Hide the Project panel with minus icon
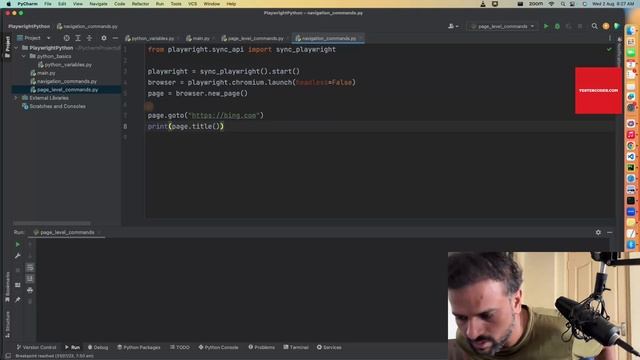This screenshot has width=640, height=360. pyautogui.click(x=115, y=38)
